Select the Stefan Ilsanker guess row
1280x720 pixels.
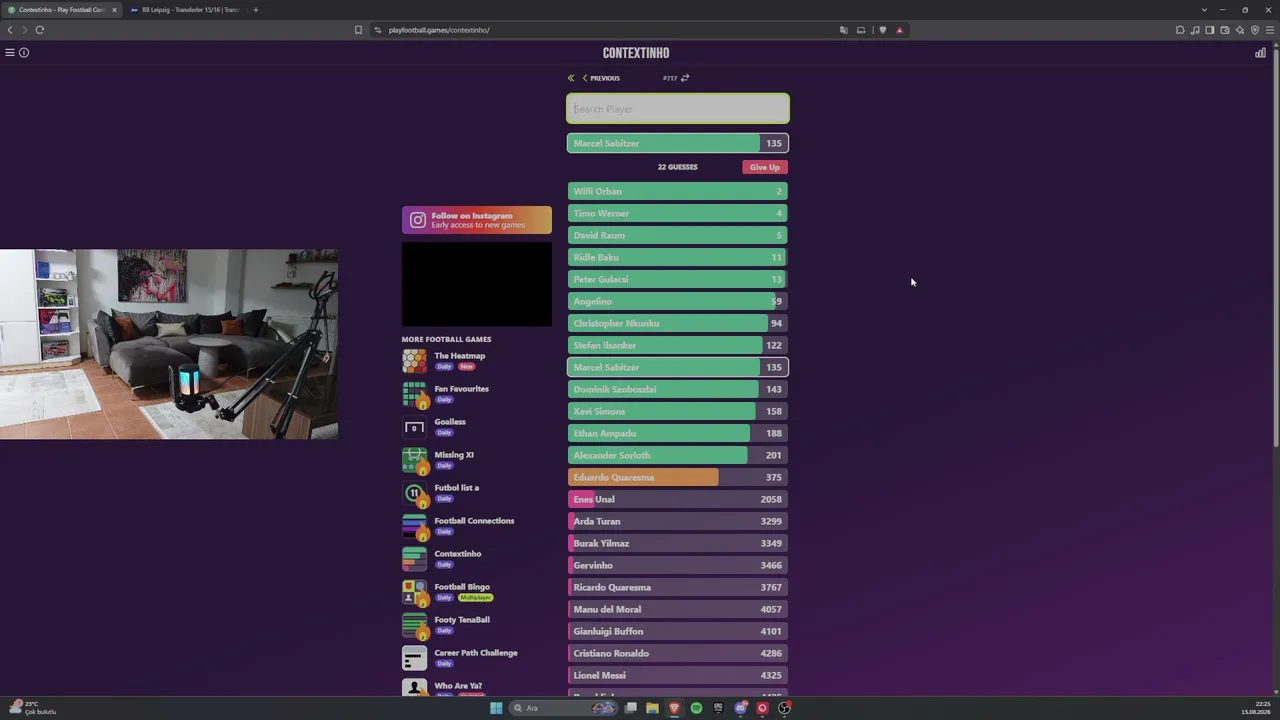coord(678,345)
